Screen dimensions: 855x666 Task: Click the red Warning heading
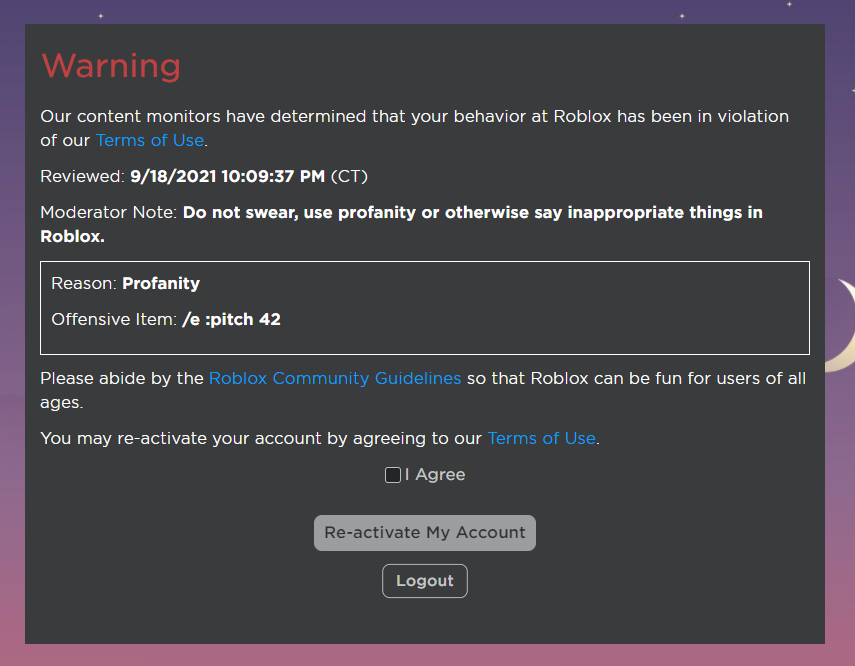coord(111,66)
